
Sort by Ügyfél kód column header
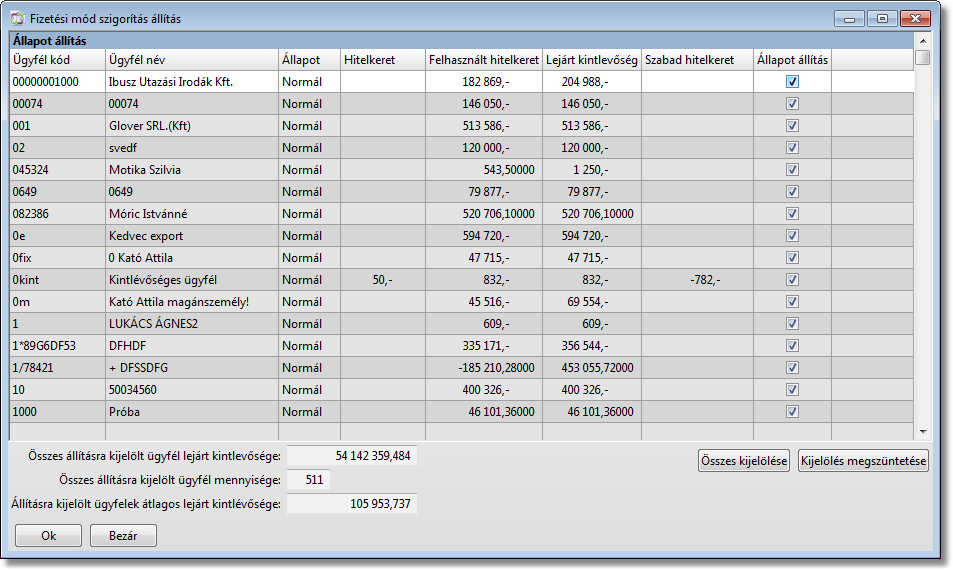[57, 60]
